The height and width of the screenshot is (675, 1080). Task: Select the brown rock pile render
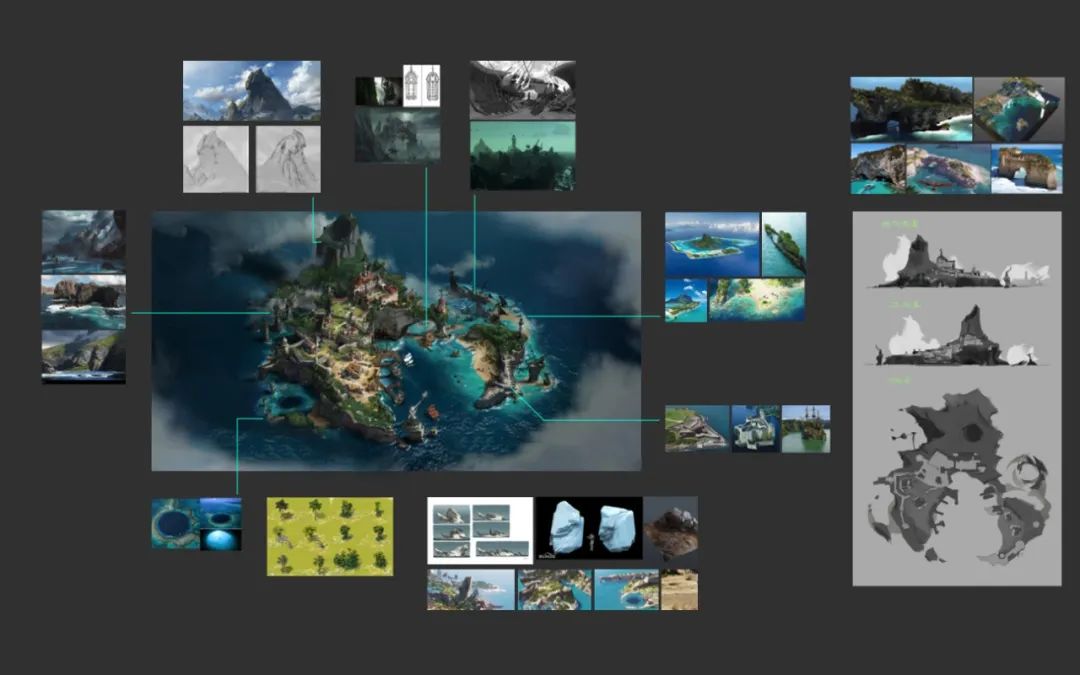[x=671, y=528]
